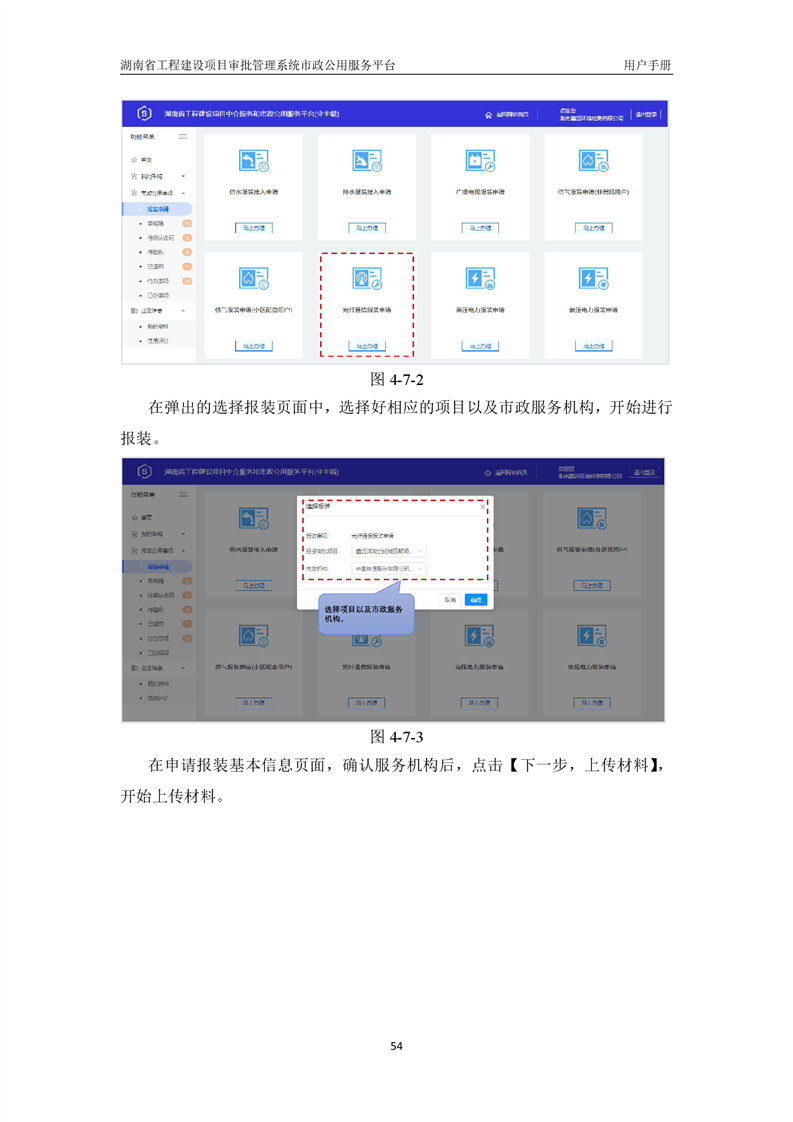
Task: Click 退出登录 logout in figure 4-7-2 header
Action: 646,114
